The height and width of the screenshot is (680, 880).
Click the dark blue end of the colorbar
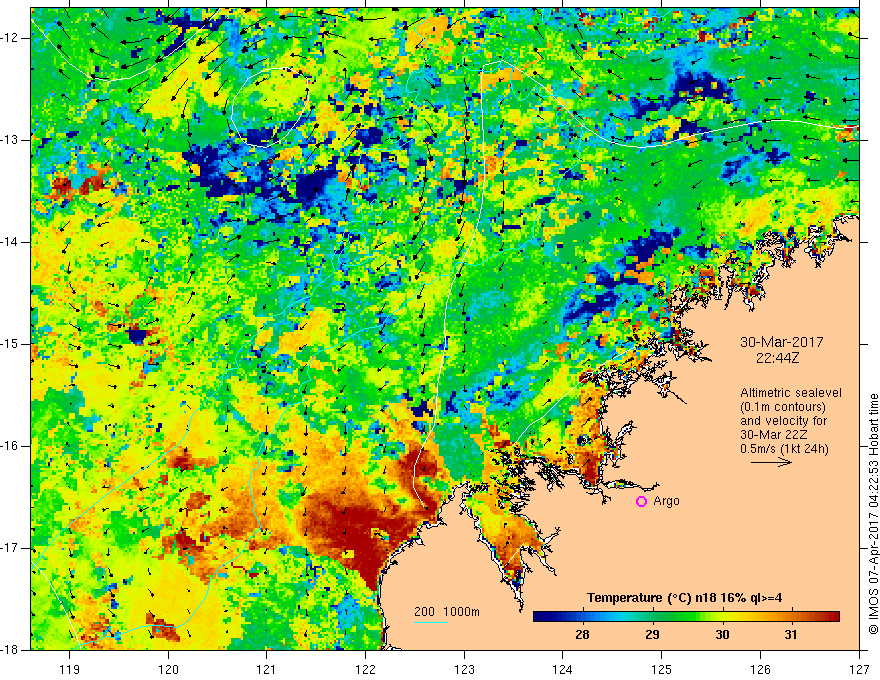542,617
